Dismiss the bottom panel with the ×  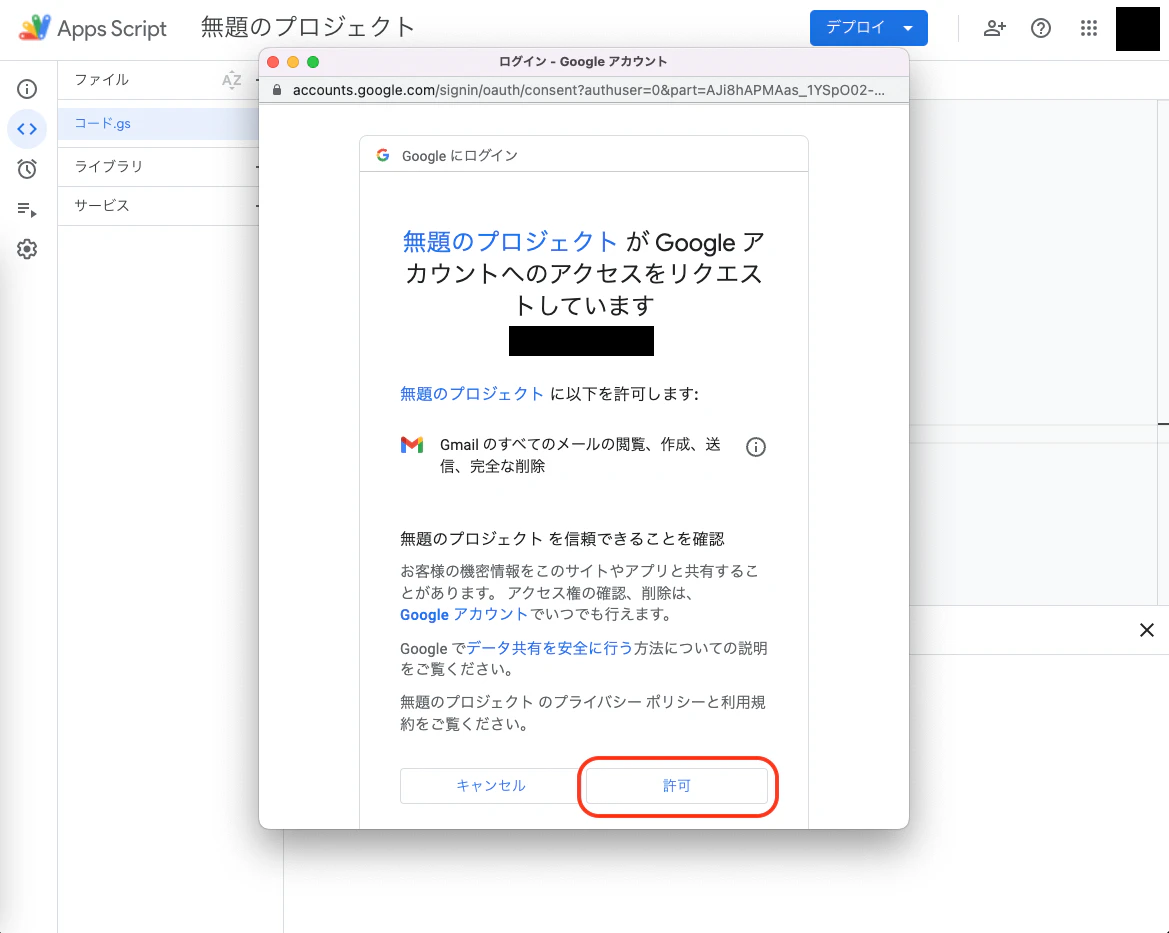pos(1146,630)
